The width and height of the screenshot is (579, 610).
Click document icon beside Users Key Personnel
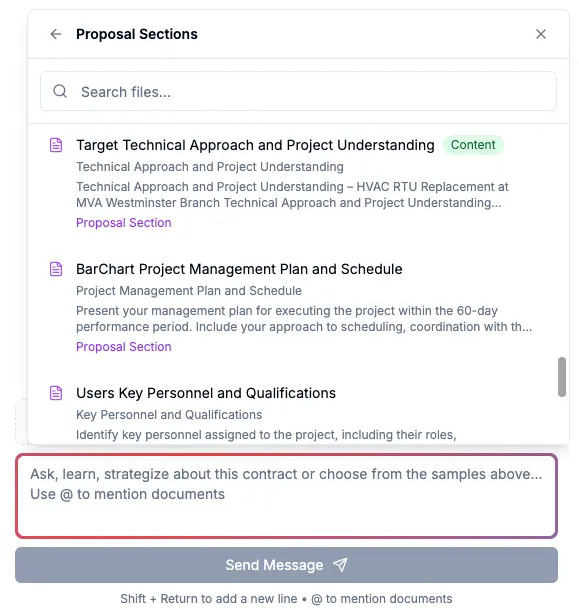[56, 393]
